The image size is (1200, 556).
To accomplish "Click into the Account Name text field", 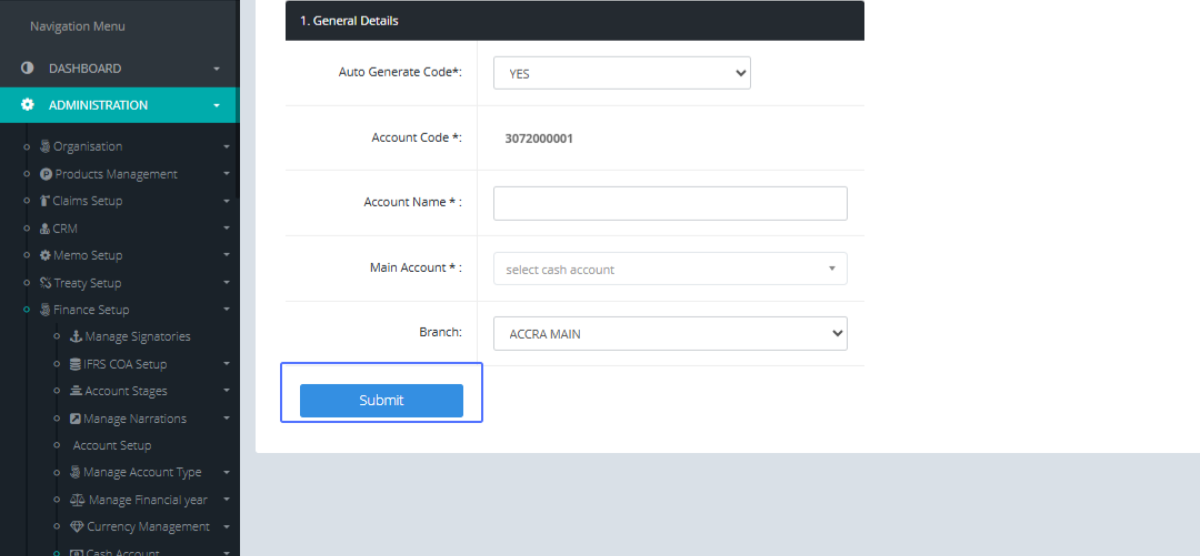I will (x=670, y=203).
